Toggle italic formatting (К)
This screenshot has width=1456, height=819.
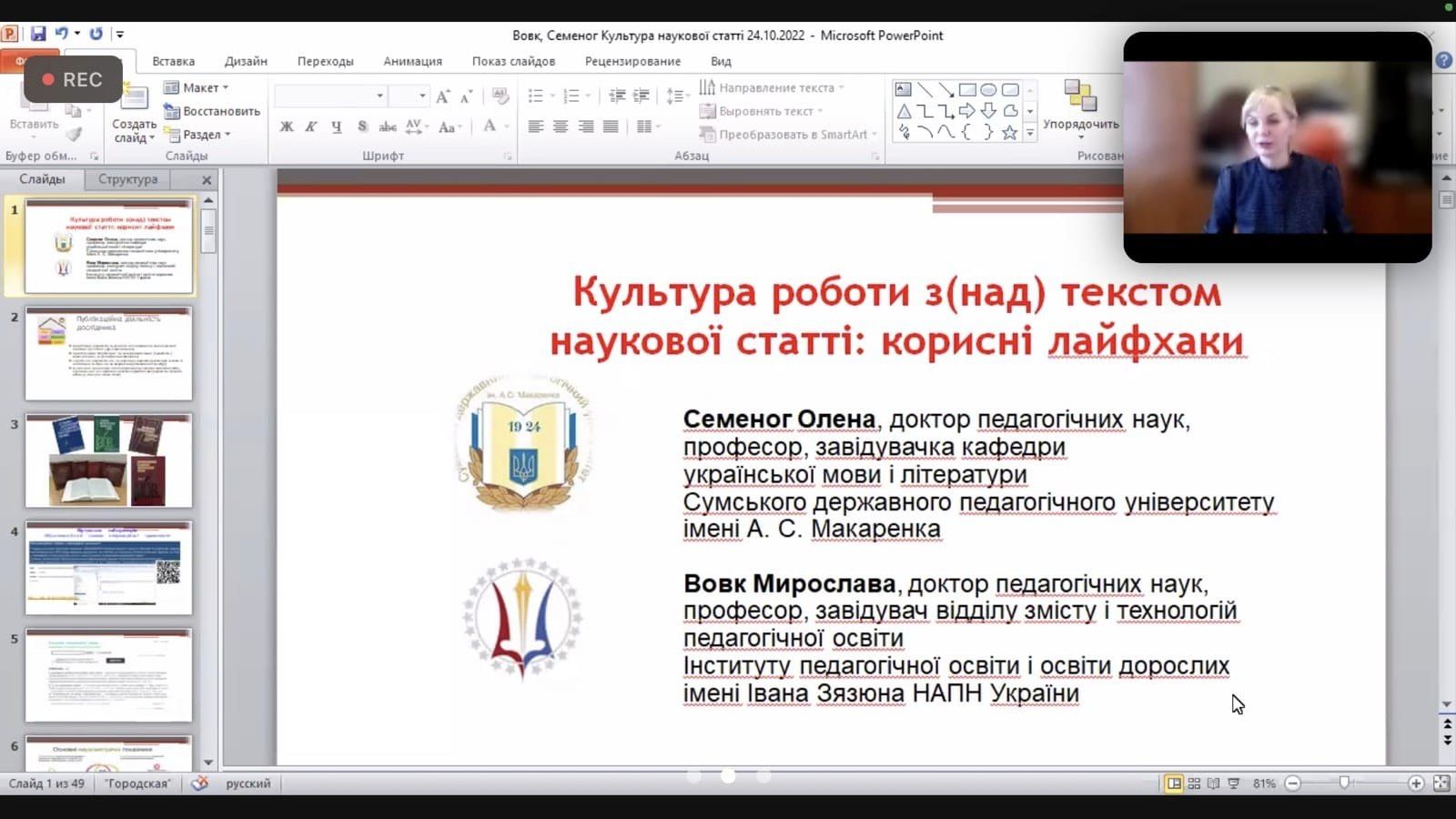point(311,126)
